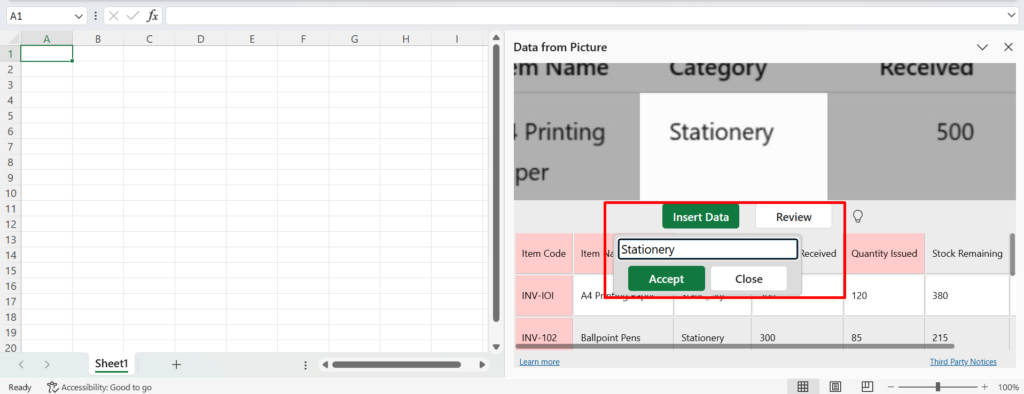This screenshot has width=1024, height=394.
Task: Click the name box options dots
Action: (96, 16)
